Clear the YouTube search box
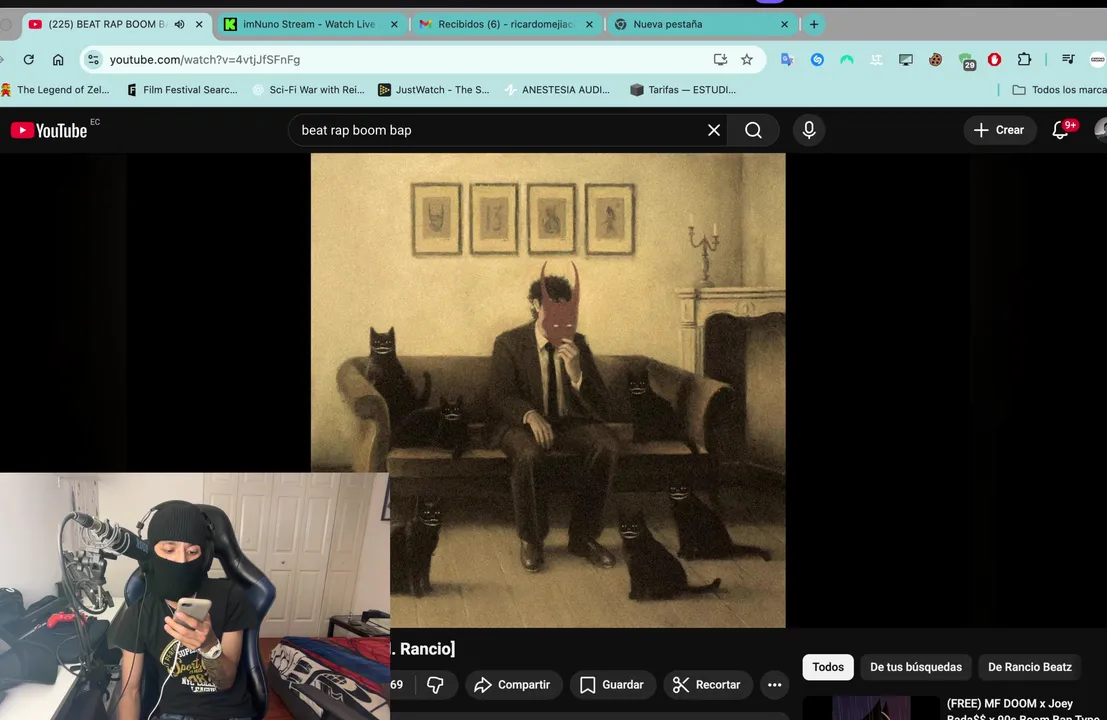The height and width of the screenshot is (720, 1107). [x=714, y=130]
